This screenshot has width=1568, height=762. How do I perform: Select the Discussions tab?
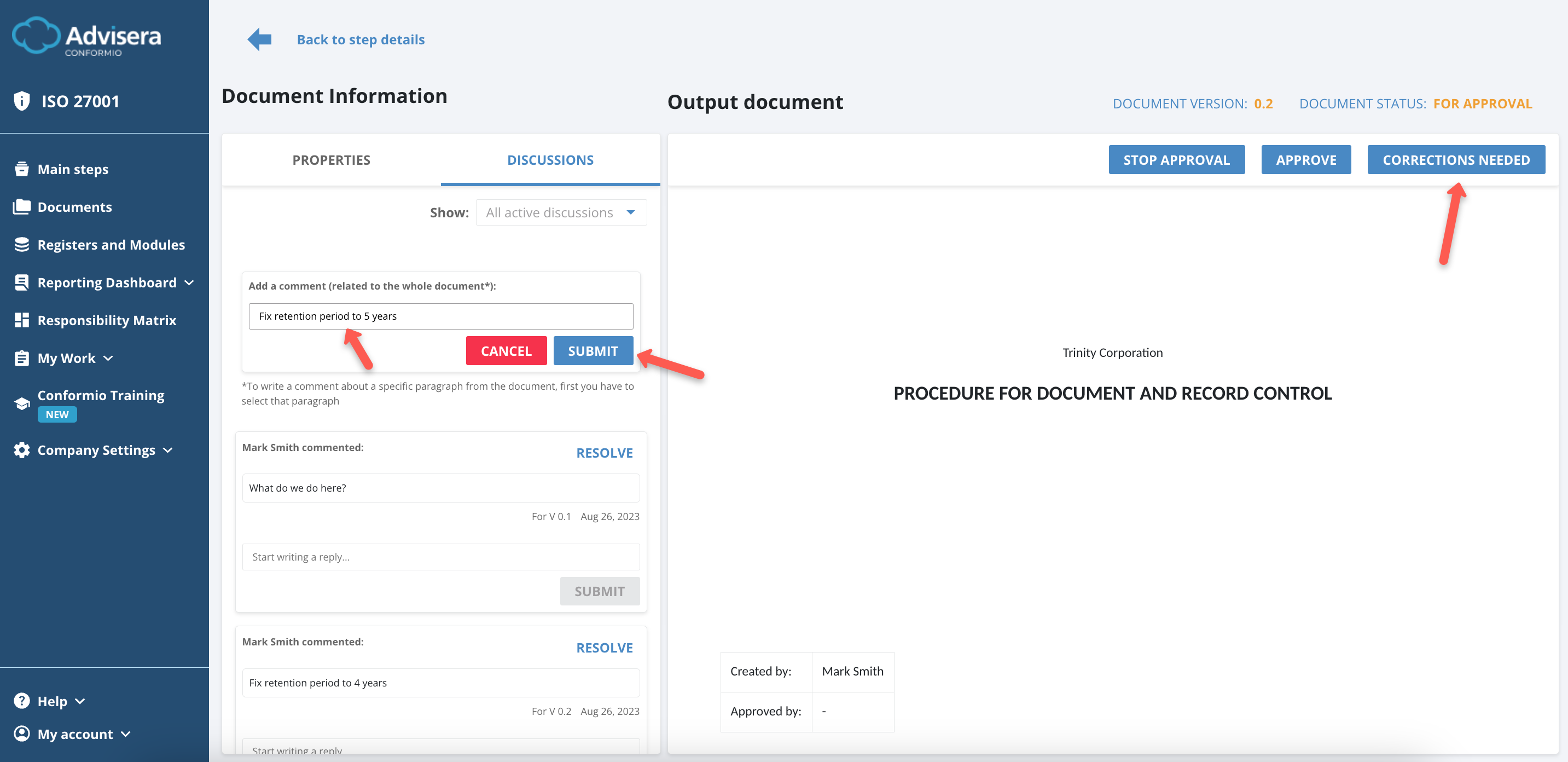pyautogui.click(x=550, y=160)
